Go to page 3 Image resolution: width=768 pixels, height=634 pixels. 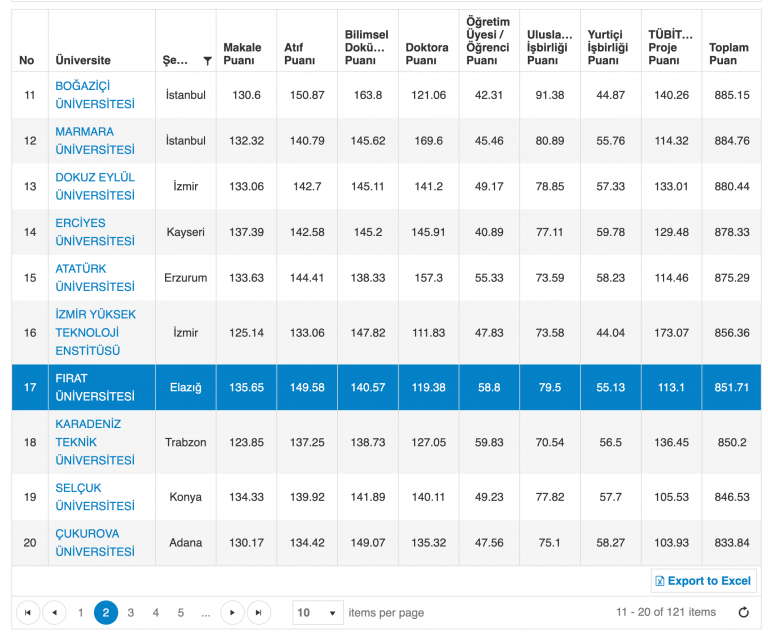(x=131, y=612)
